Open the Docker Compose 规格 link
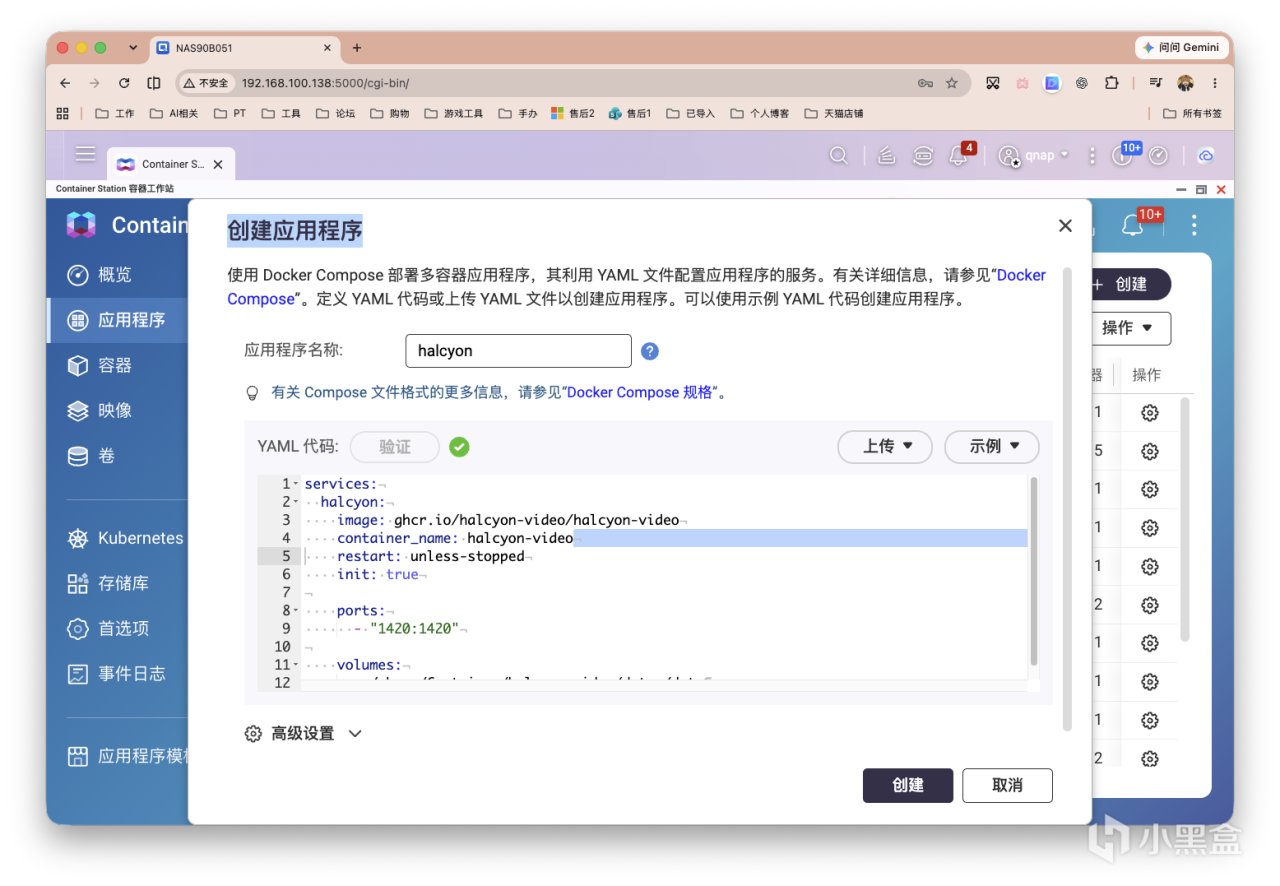The height and width of the screenshot is (886, 1280). [x=640, y=393]
